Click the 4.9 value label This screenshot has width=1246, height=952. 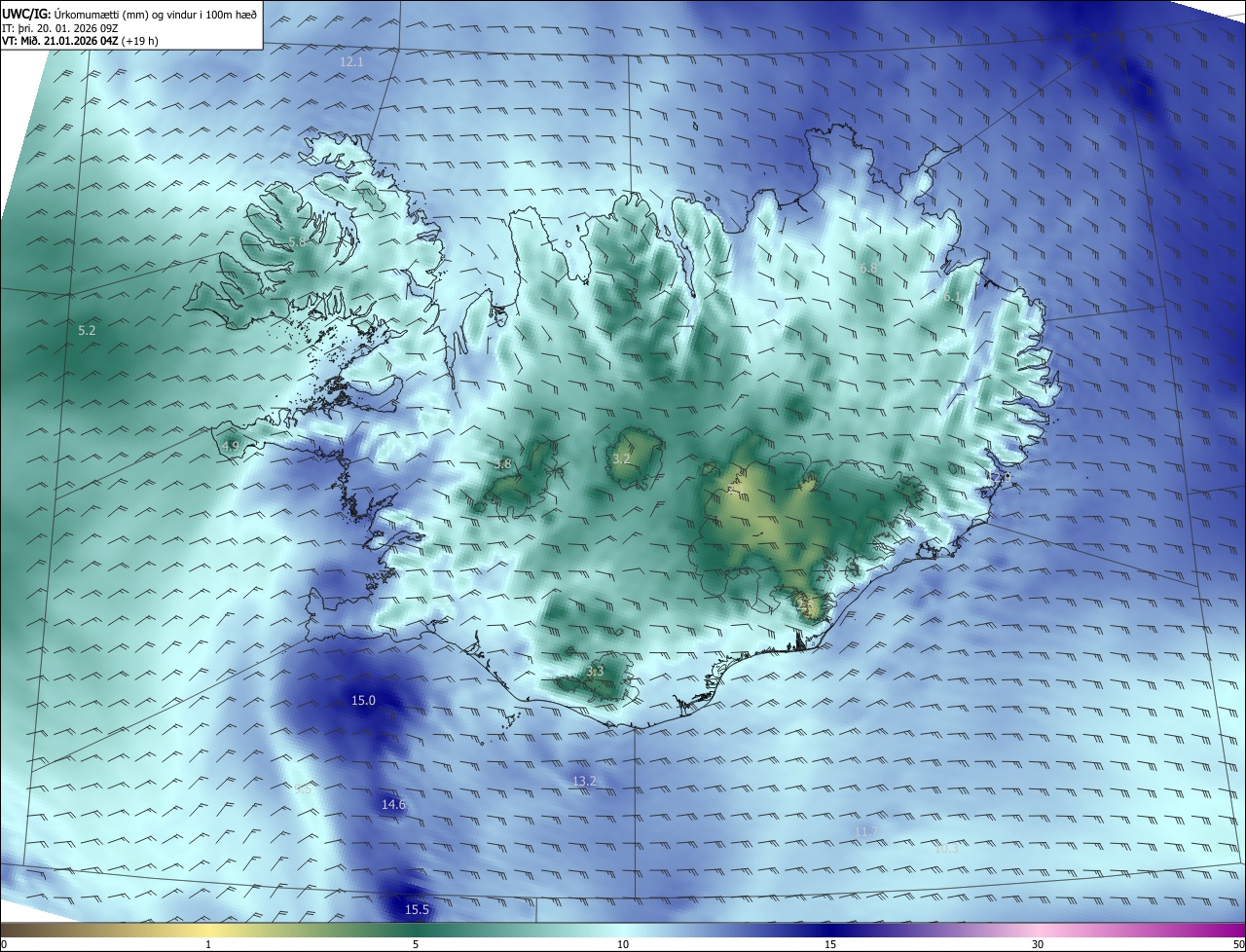(x=231, y=446)
